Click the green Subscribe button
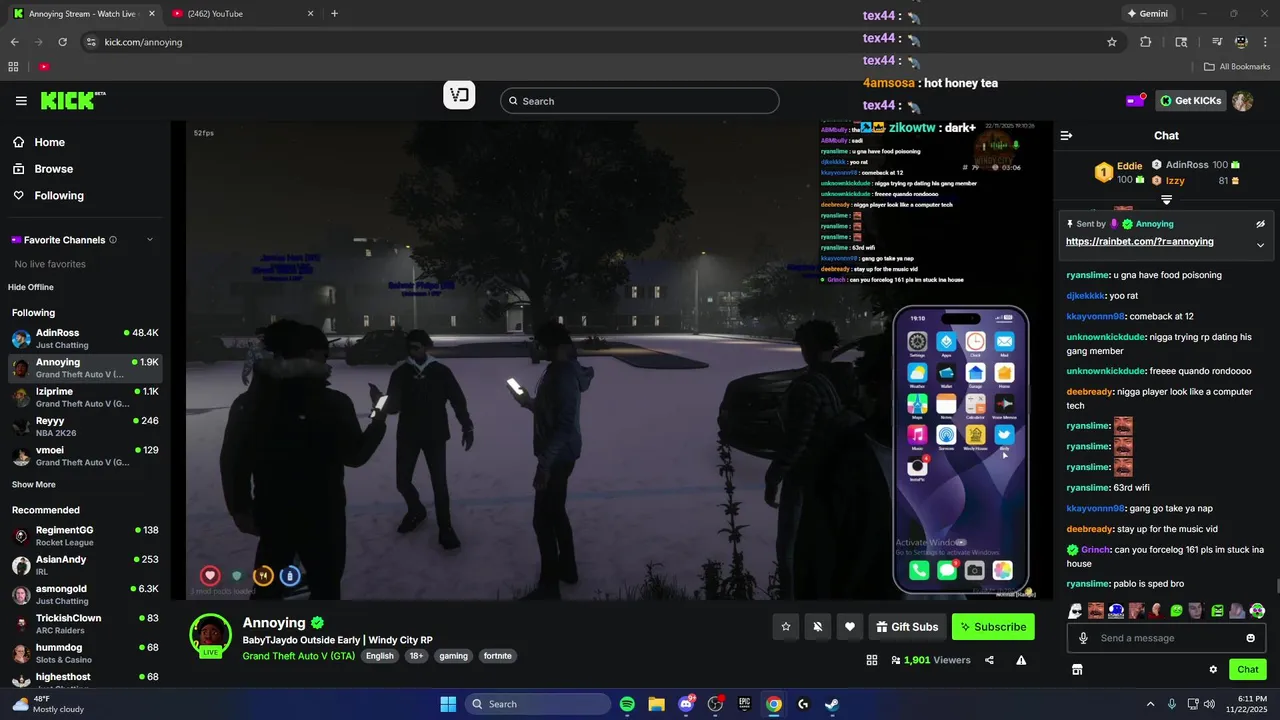The width and height of the screenshot is (1280, 720). [x=993, y=627]
